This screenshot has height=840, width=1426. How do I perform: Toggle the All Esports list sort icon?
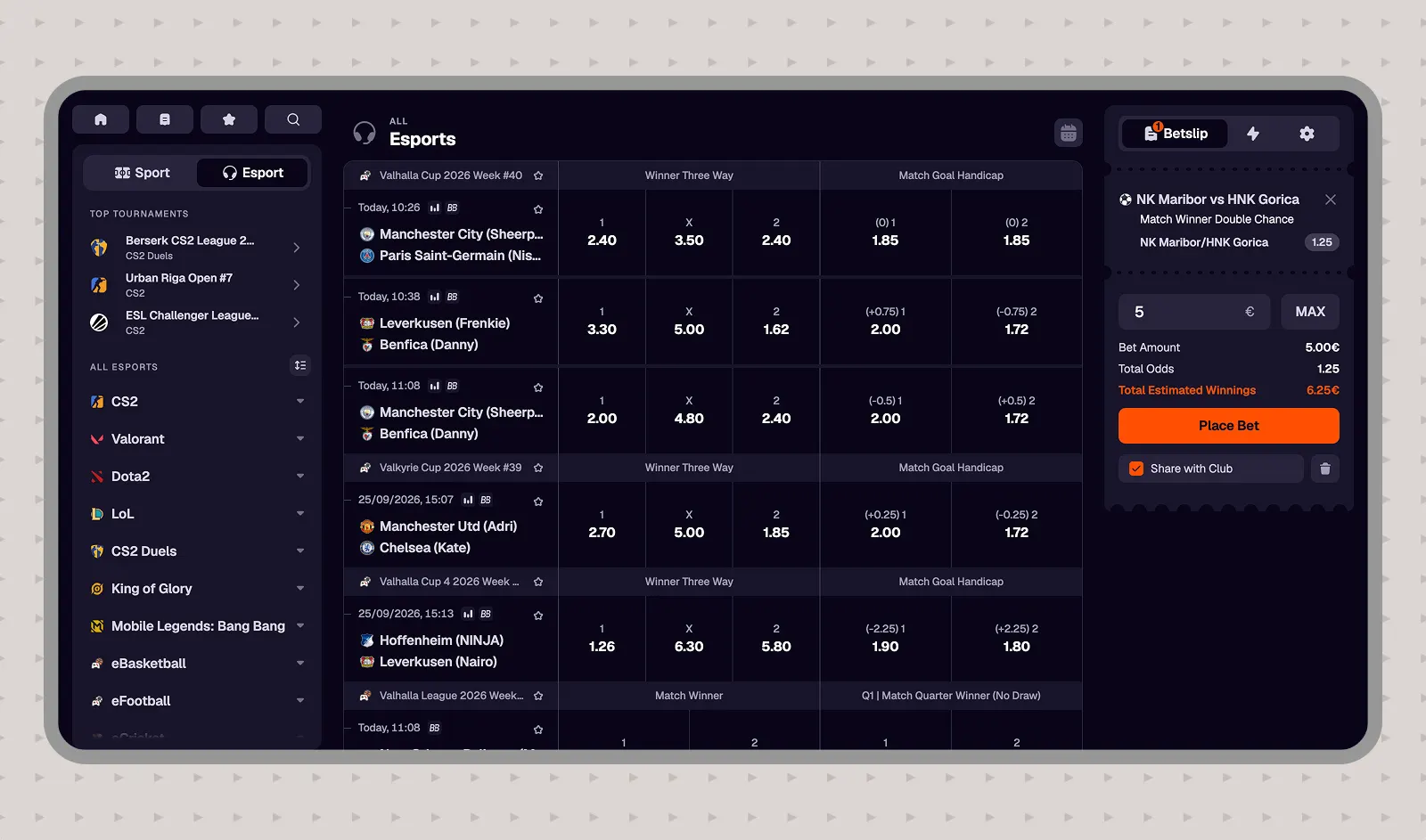coord(300,365)
